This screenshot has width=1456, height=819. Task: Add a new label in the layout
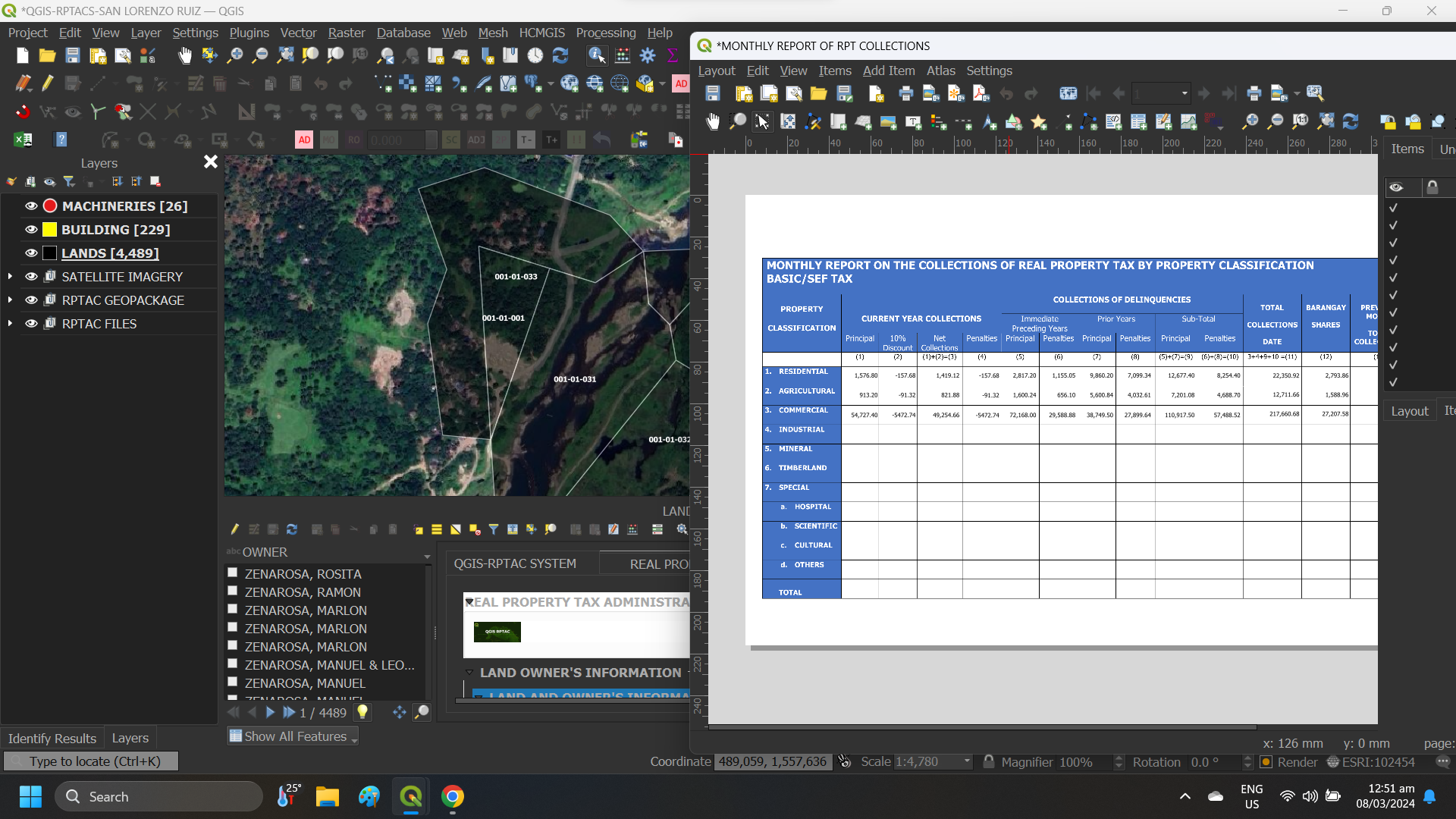click(x=913, y=121)
